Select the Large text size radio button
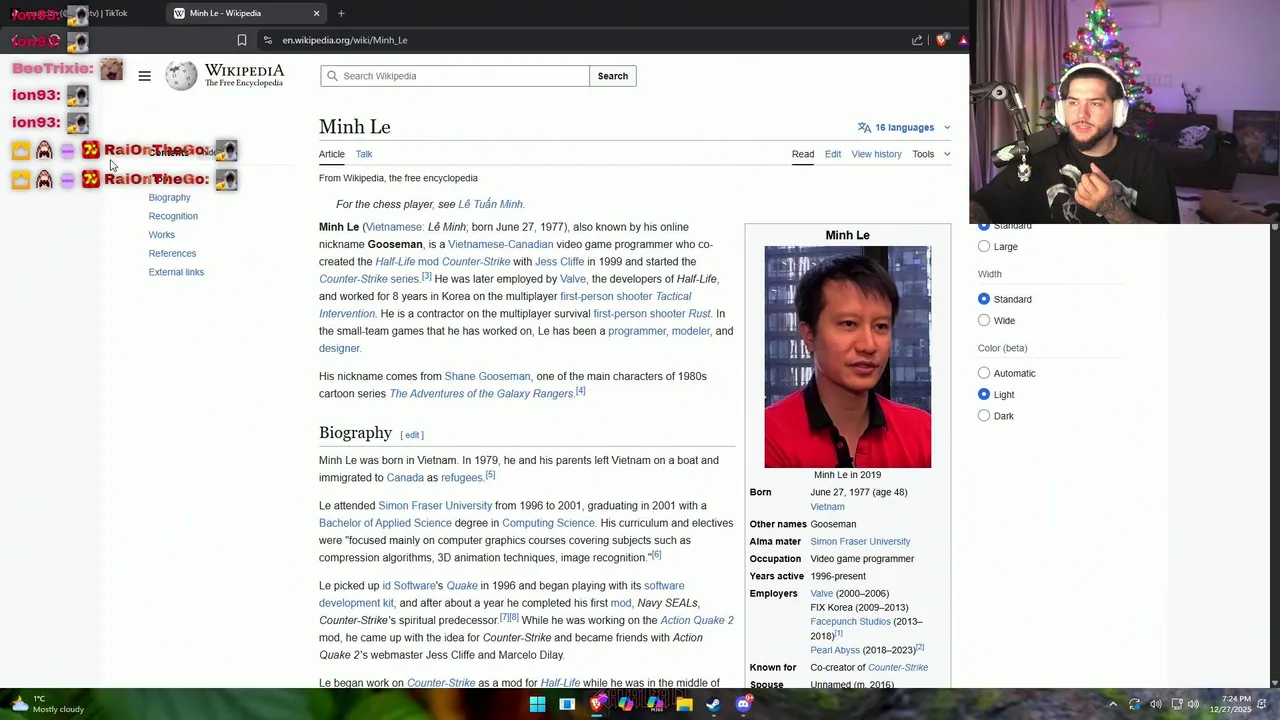 click(x=984, y=246)
